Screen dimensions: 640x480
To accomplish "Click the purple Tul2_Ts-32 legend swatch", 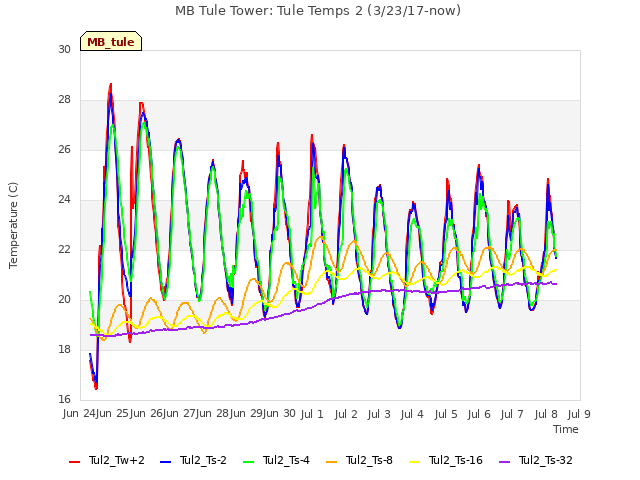I will (x=504, y=462).
